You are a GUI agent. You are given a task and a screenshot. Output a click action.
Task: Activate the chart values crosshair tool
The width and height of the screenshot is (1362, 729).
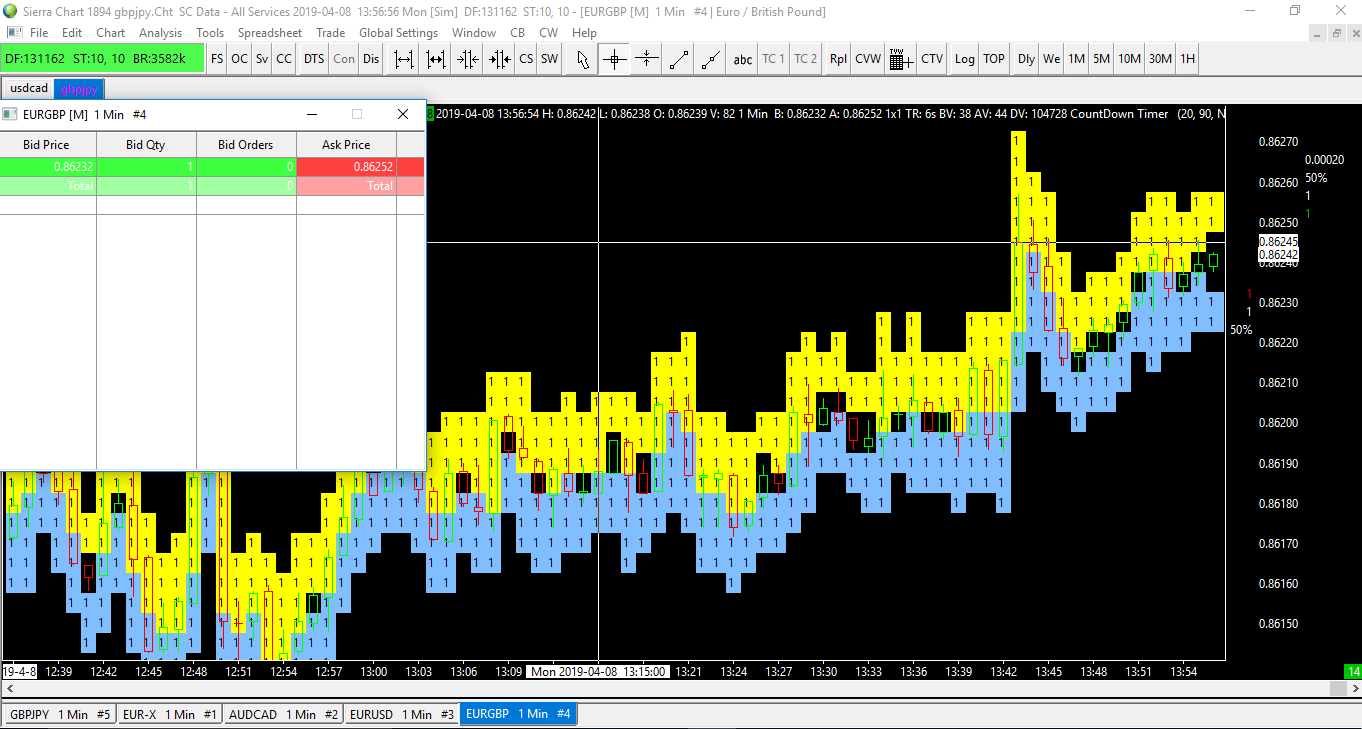click(x=615, y=59)
